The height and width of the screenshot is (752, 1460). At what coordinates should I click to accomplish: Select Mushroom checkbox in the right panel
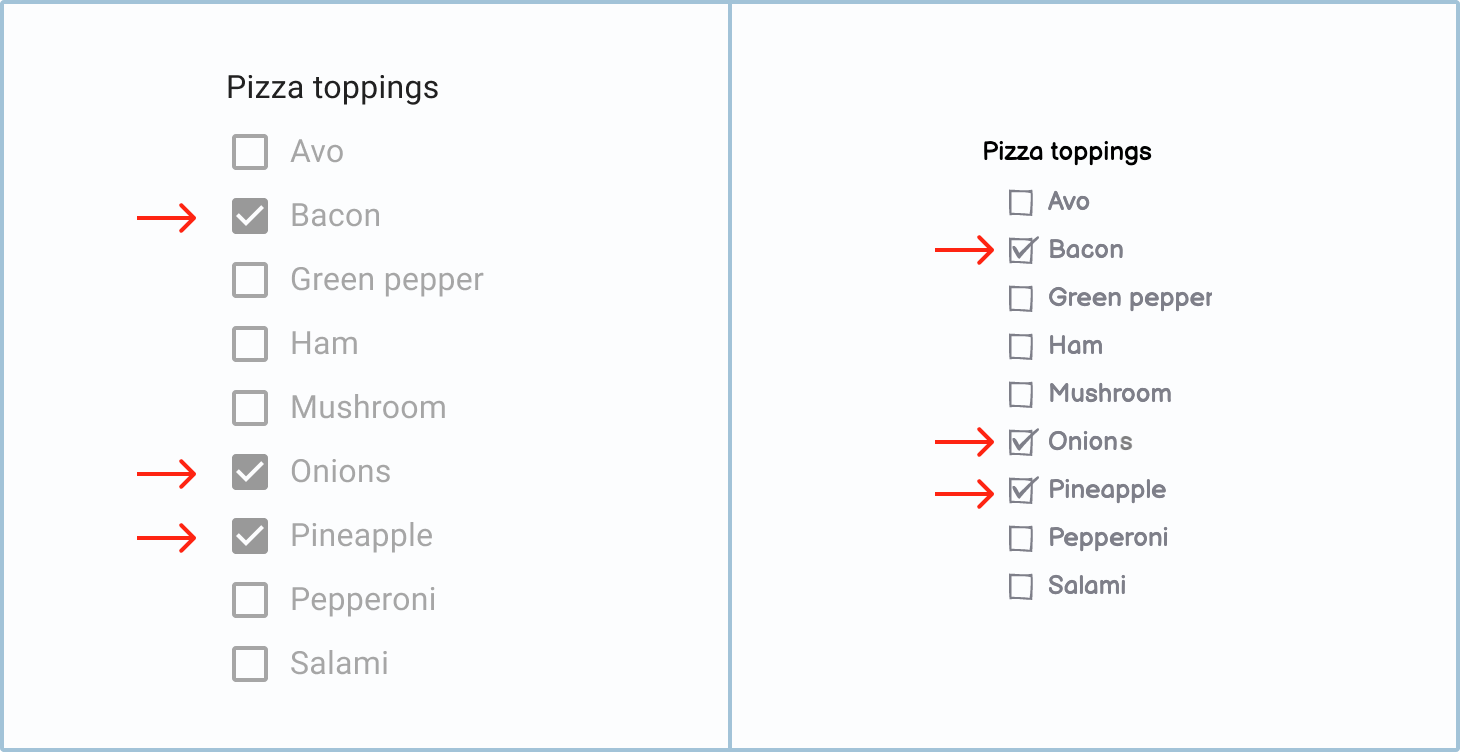click(1021, 395)
